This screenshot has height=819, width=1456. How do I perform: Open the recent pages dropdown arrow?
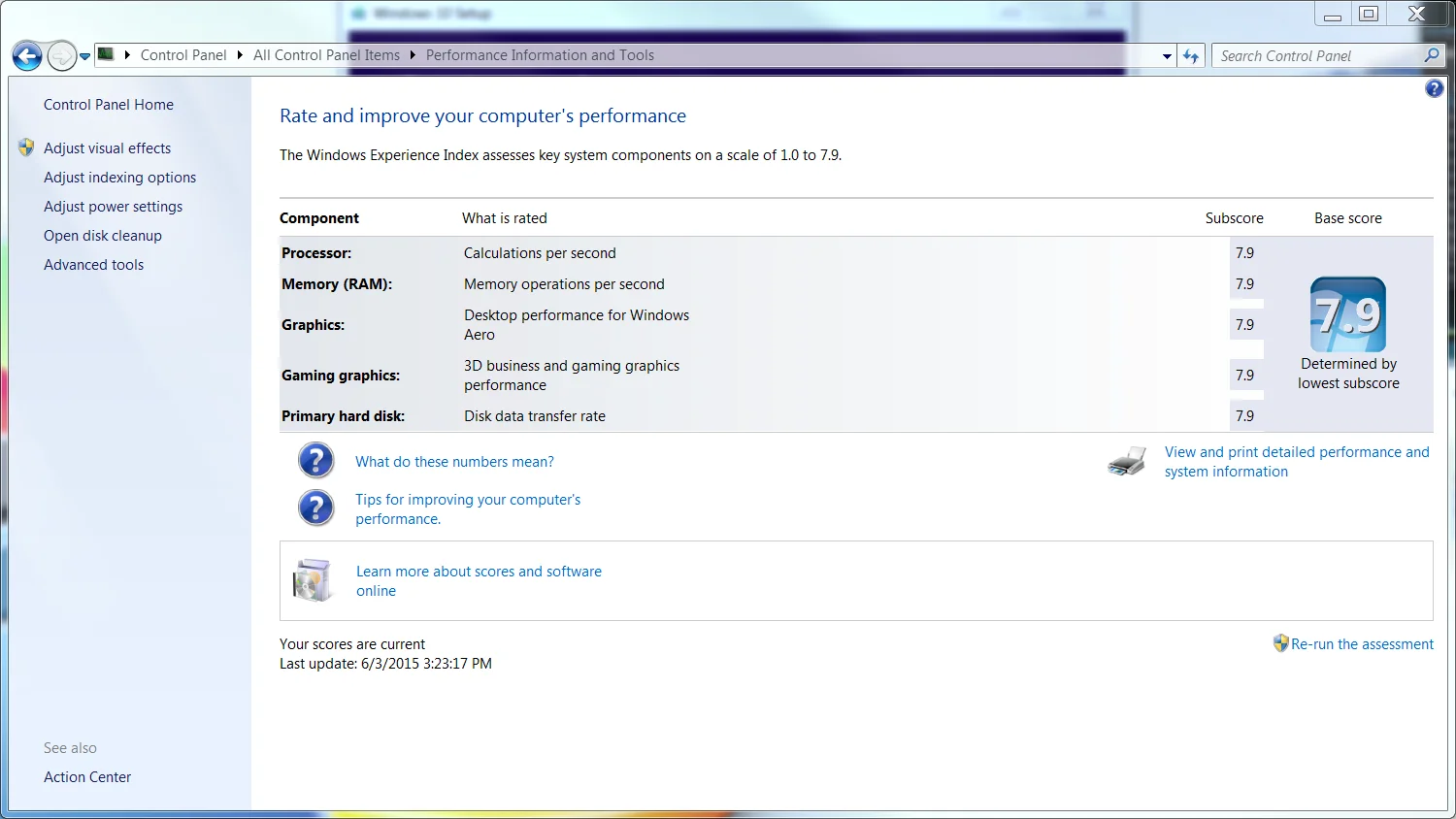click(85, 56)
